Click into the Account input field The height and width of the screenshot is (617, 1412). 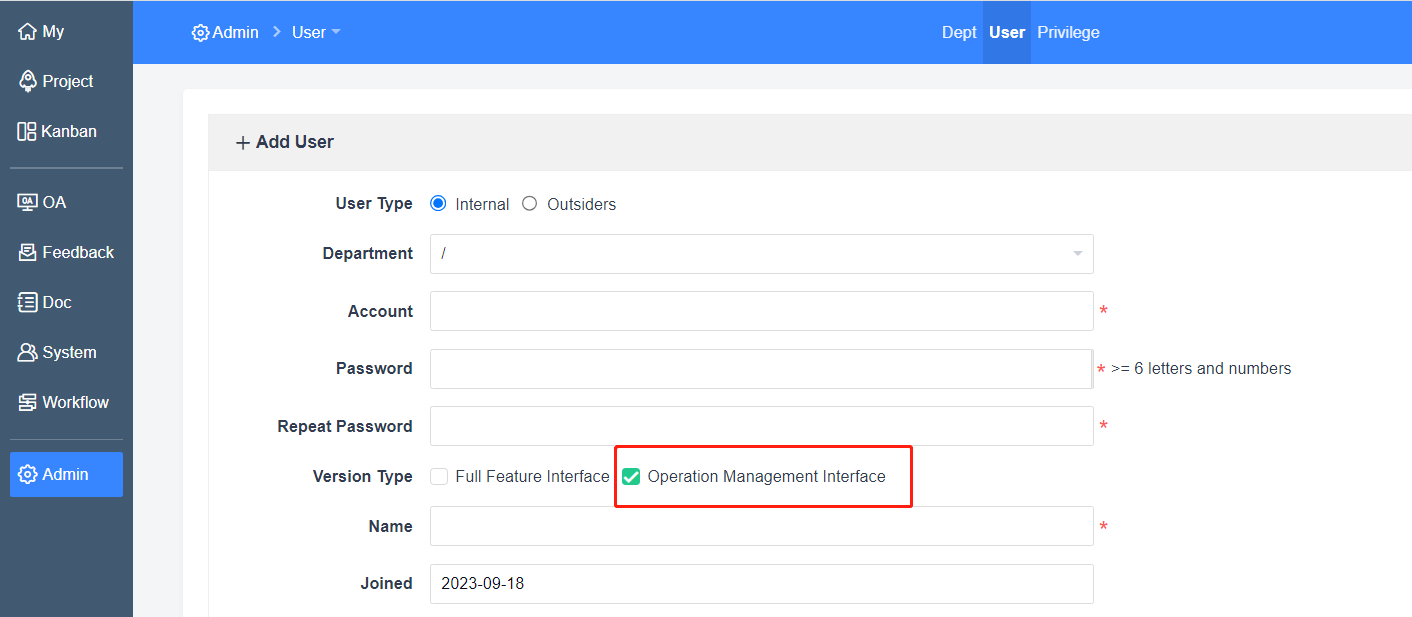pyautogui.click(x=761, y=311)
